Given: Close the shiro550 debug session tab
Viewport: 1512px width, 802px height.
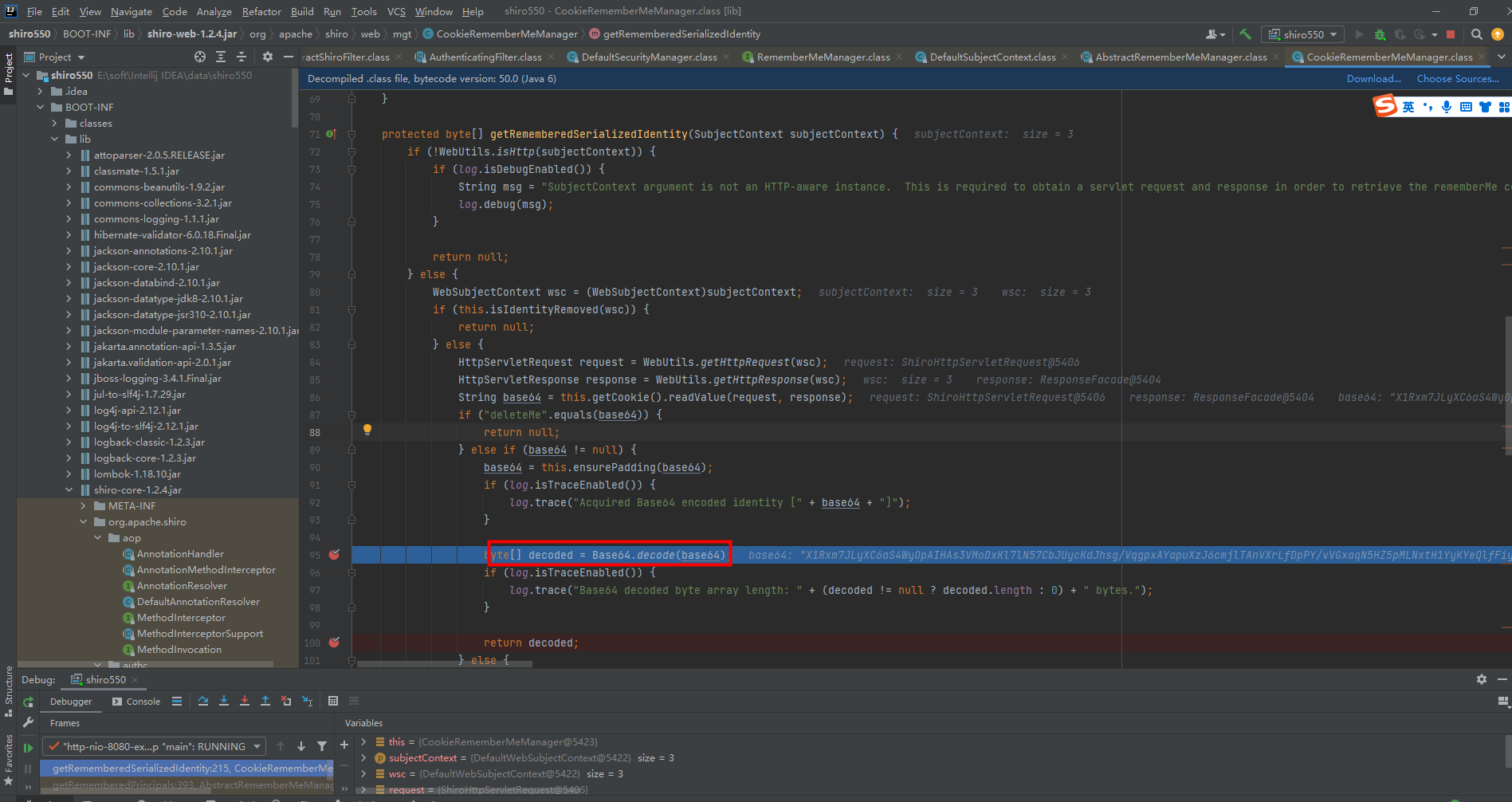Looking at the screenshot, I should pos(135,679).
